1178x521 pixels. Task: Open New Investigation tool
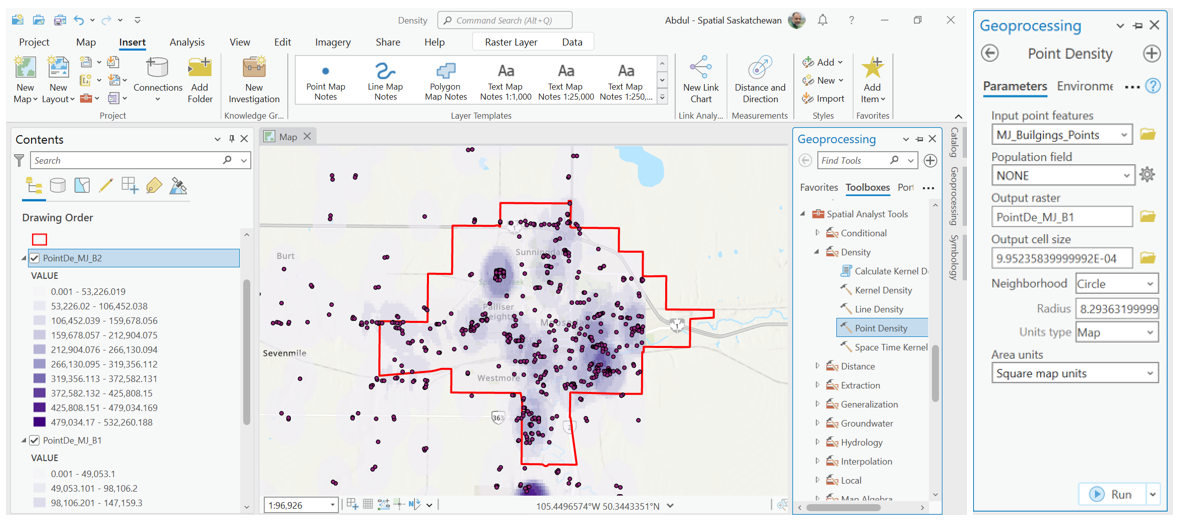(x=254, y=70)
